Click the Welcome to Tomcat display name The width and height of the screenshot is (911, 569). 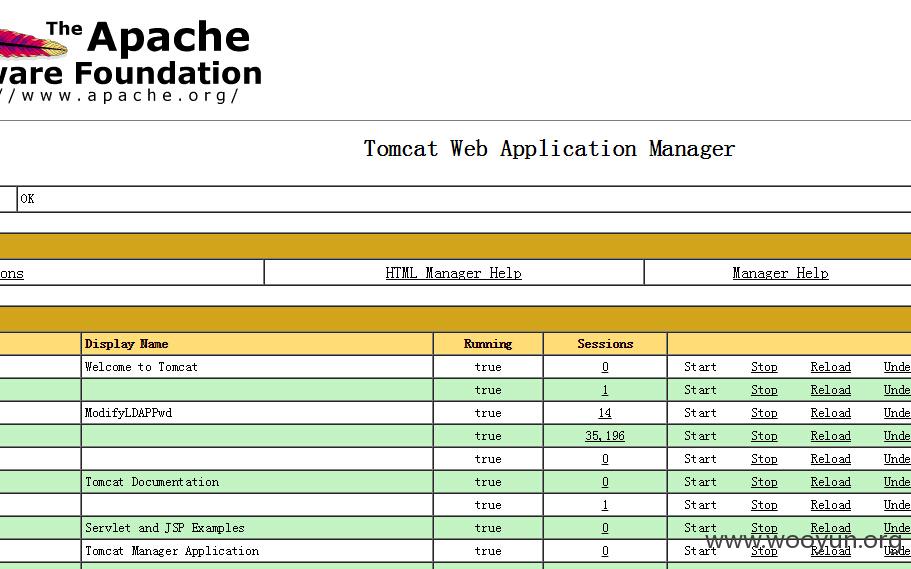[x=141, y=367]
